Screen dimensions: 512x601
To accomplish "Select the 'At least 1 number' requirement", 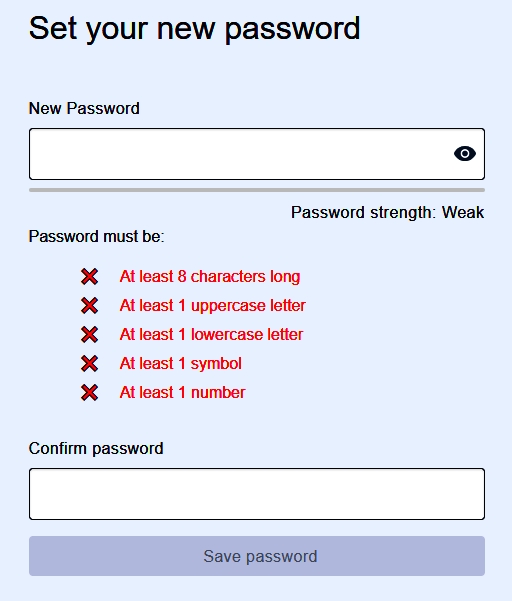I will click(x=182, y=392).
